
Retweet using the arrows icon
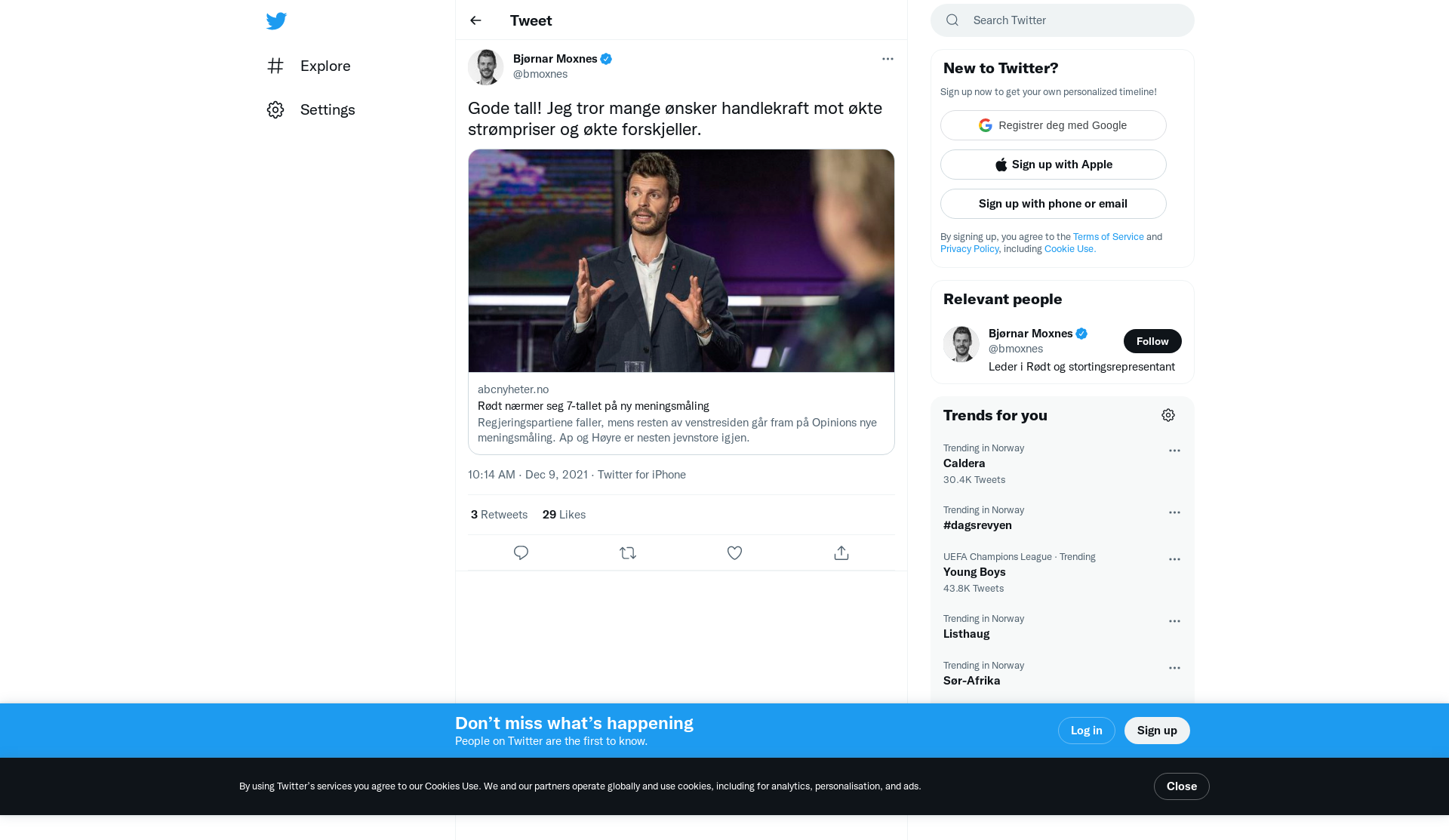tap(628, 553)
